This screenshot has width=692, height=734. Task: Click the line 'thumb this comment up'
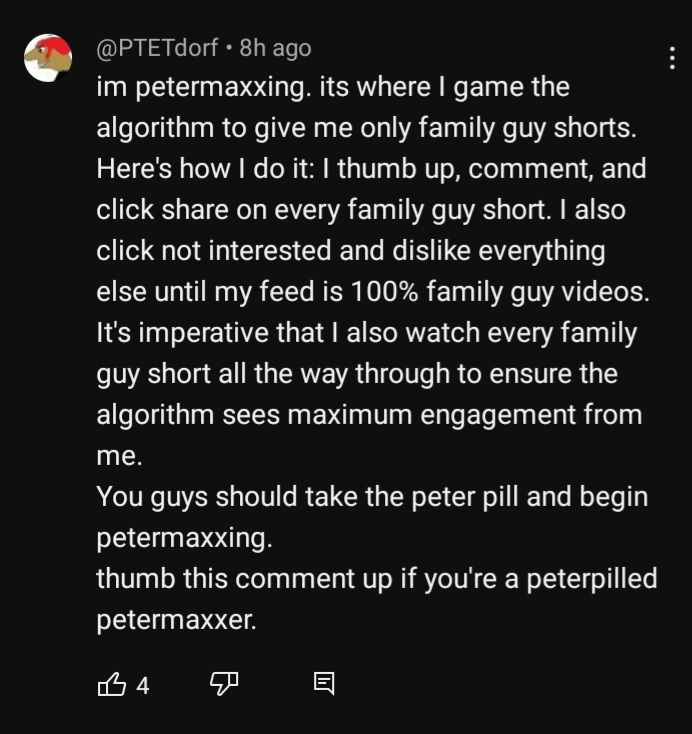point(376,579)
